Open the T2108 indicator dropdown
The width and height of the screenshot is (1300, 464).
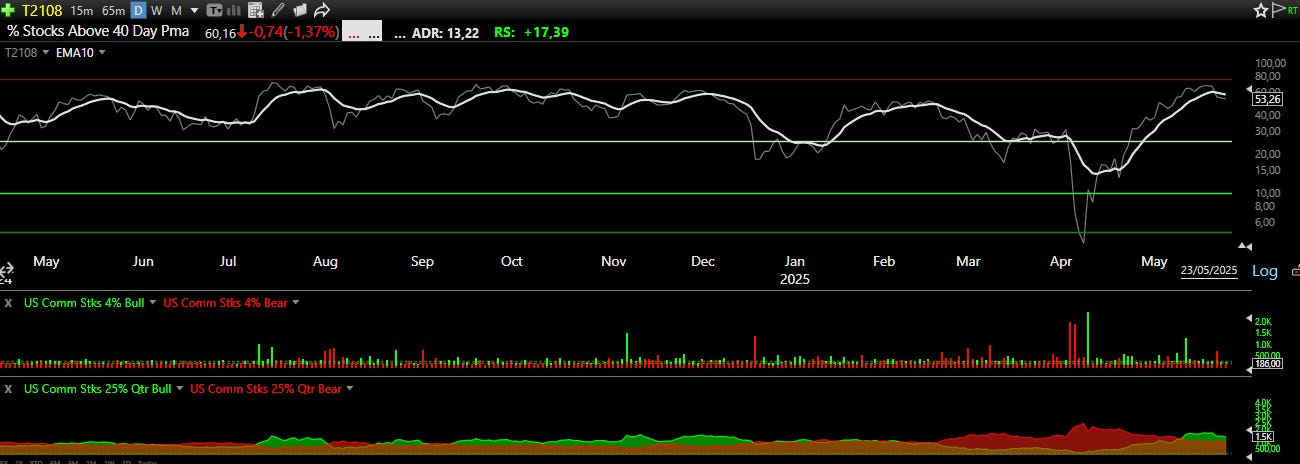(45, 52)
